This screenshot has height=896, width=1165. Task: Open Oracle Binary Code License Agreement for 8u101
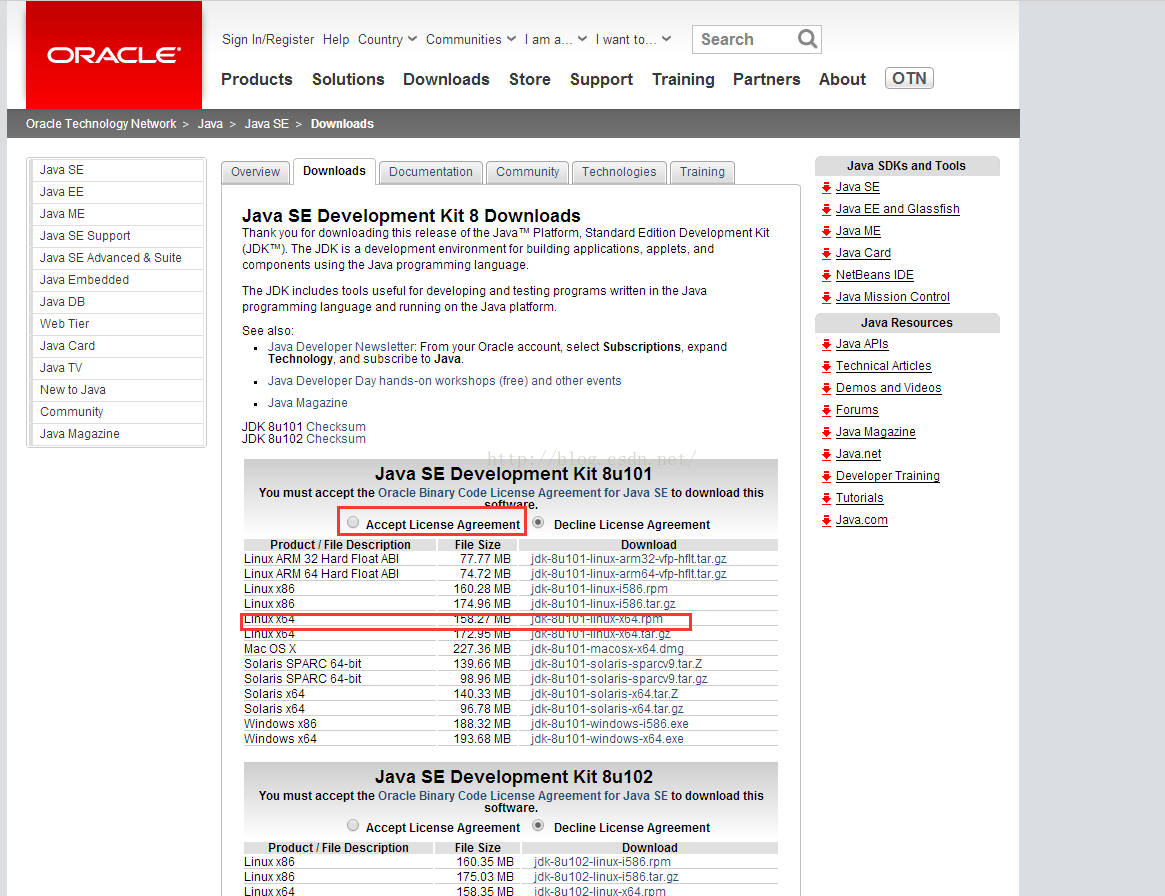(x=523, y=493)
